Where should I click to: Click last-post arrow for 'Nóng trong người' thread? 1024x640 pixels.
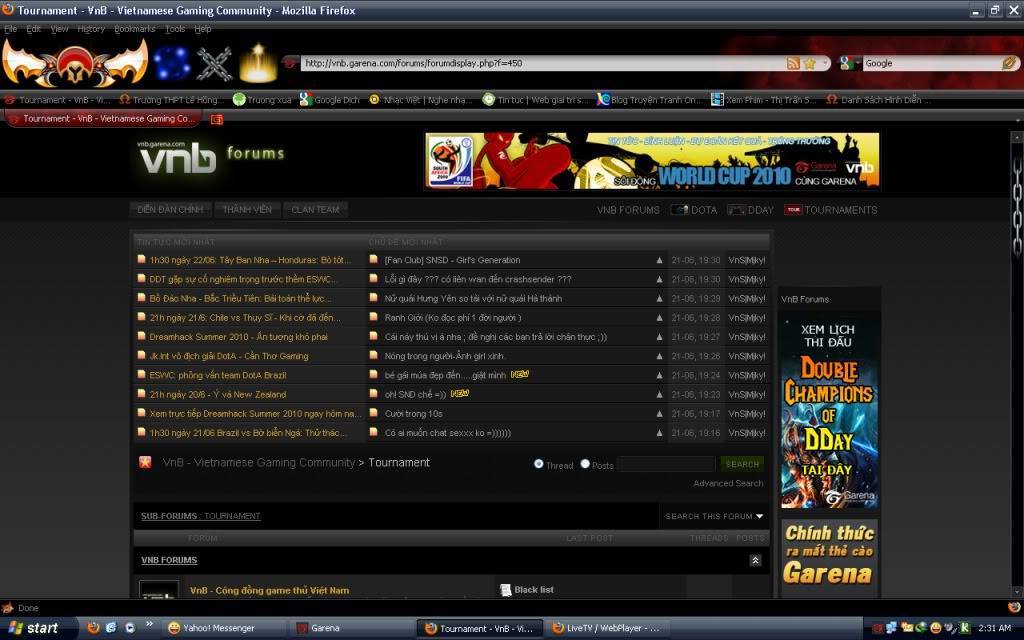pyautogui.click(x=659, y=356)
